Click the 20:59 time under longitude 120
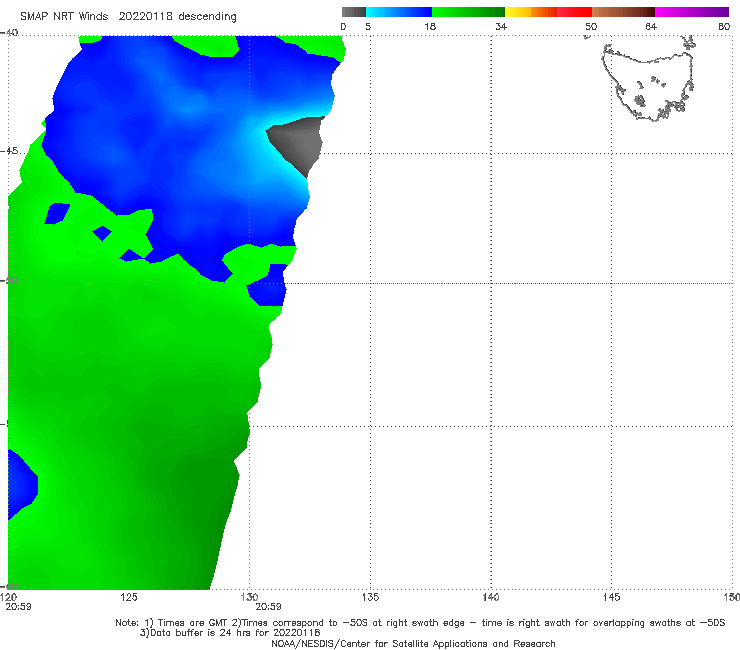 coord(18,607)
